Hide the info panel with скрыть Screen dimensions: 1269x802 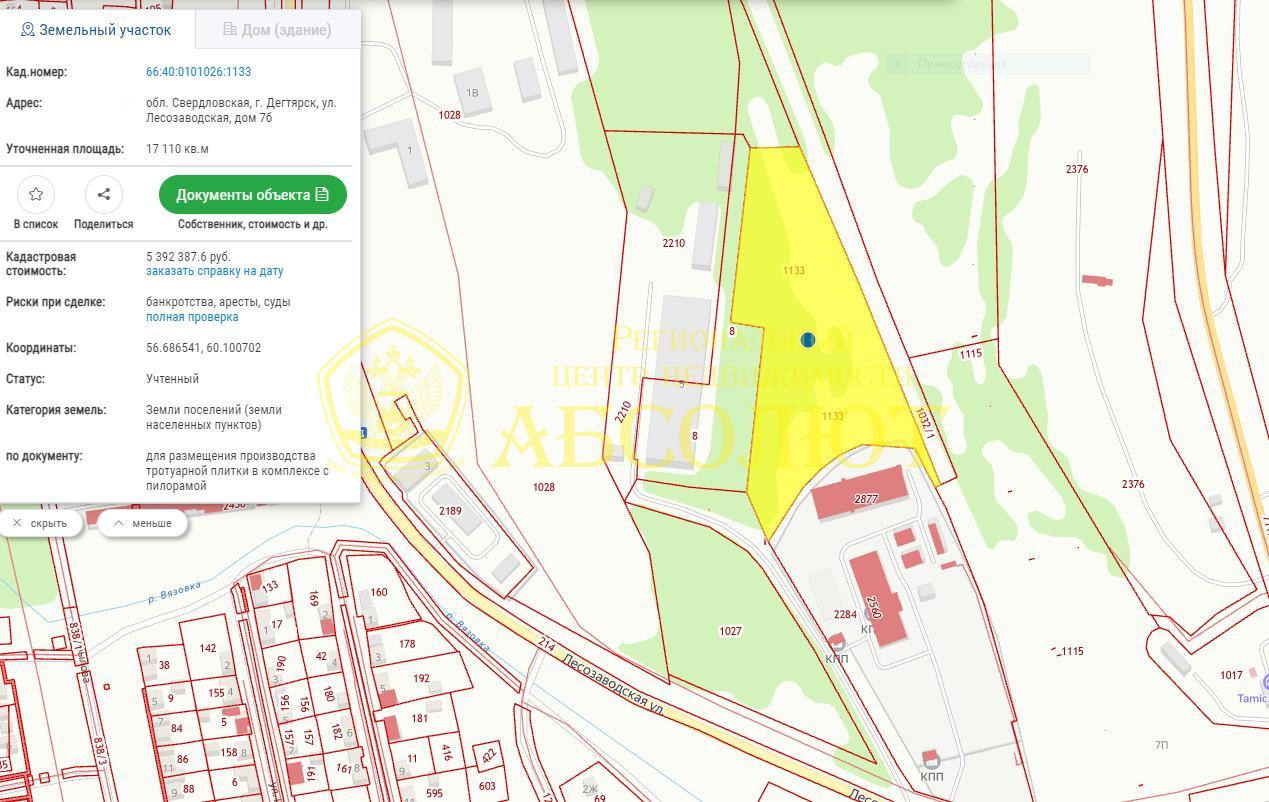click(40, 523)
